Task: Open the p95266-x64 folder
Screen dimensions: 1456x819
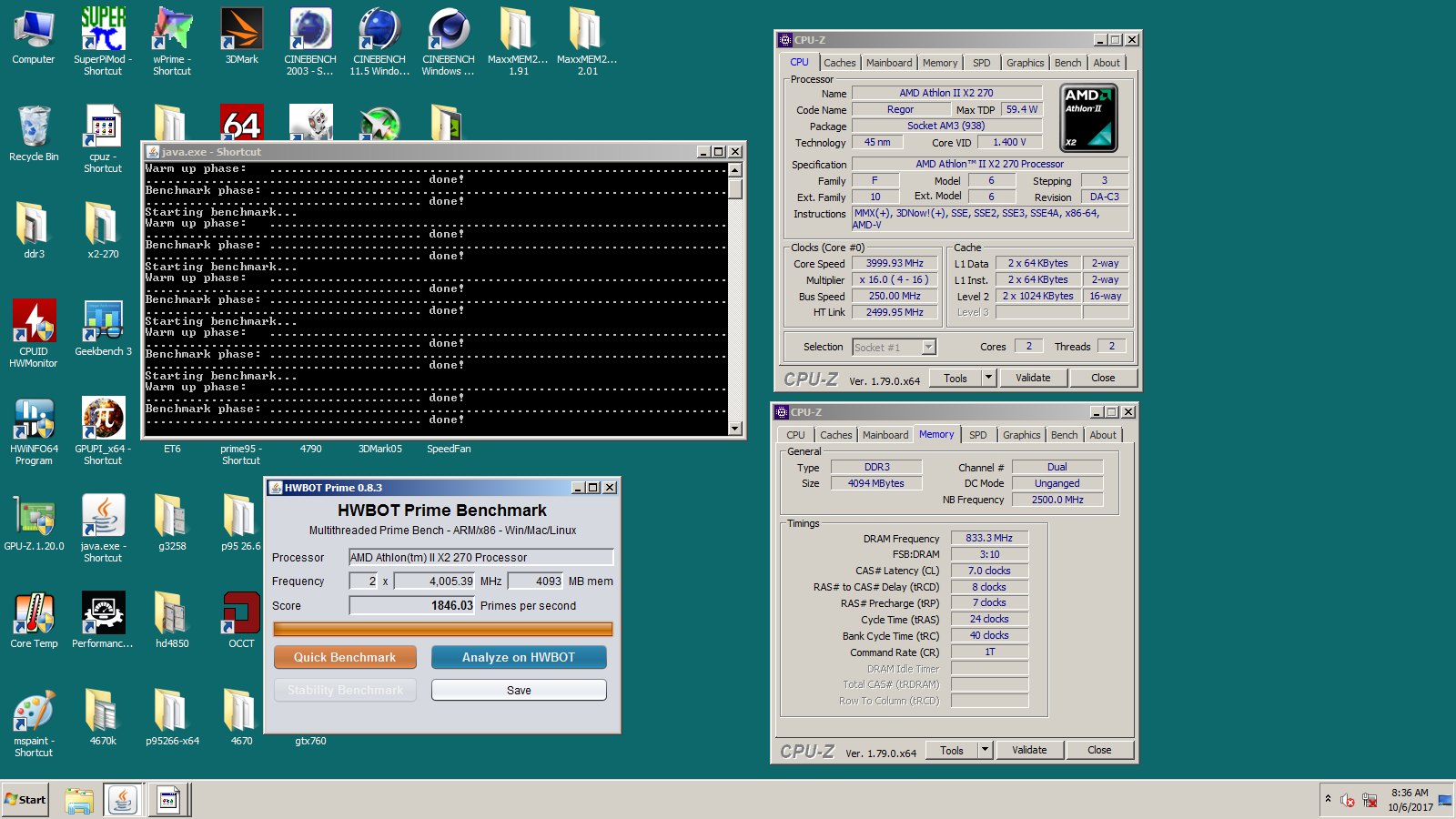Action: tap(172, 717)
